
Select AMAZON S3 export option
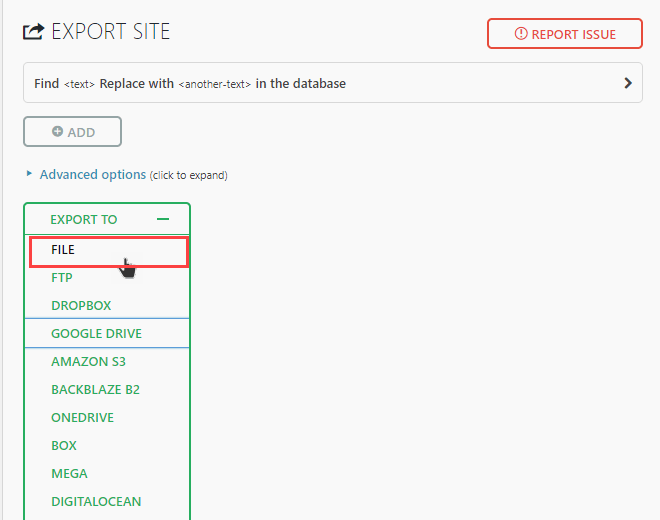[89, 362]
